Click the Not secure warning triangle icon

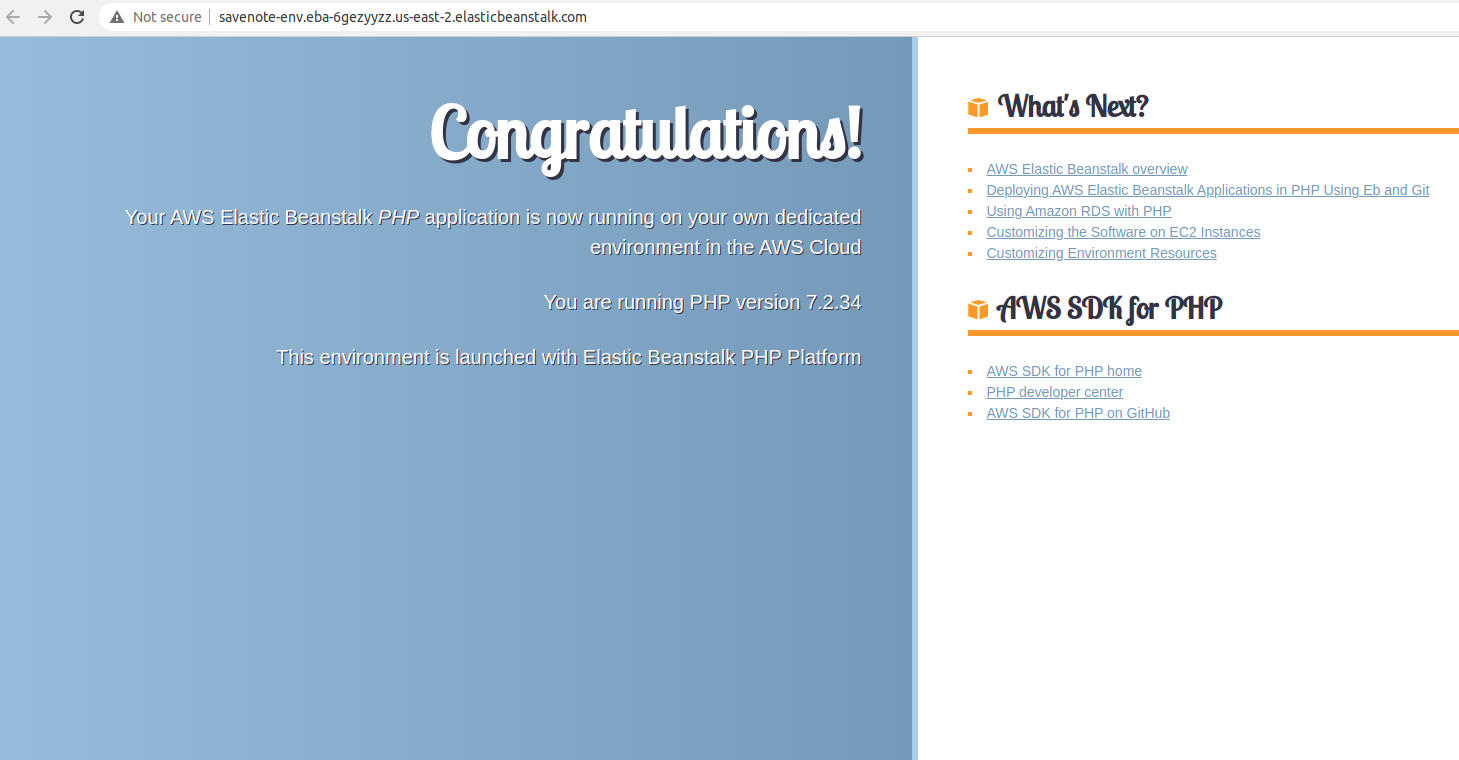pos(117,17)
